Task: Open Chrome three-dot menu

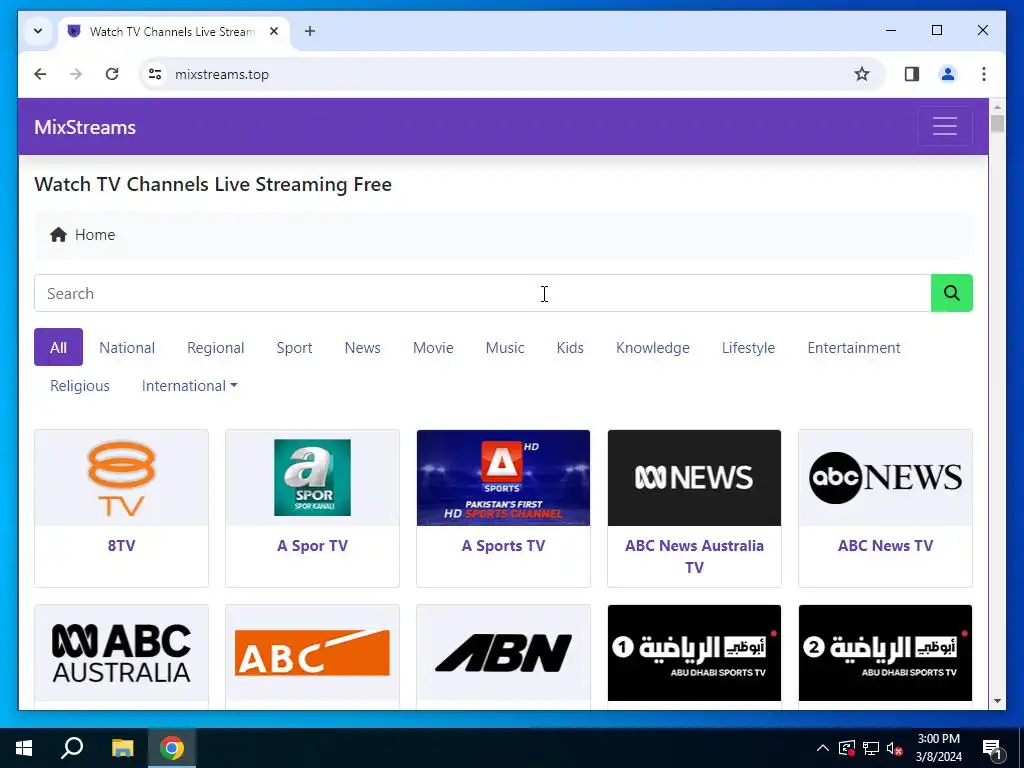Action: click(x=984, y=74)
